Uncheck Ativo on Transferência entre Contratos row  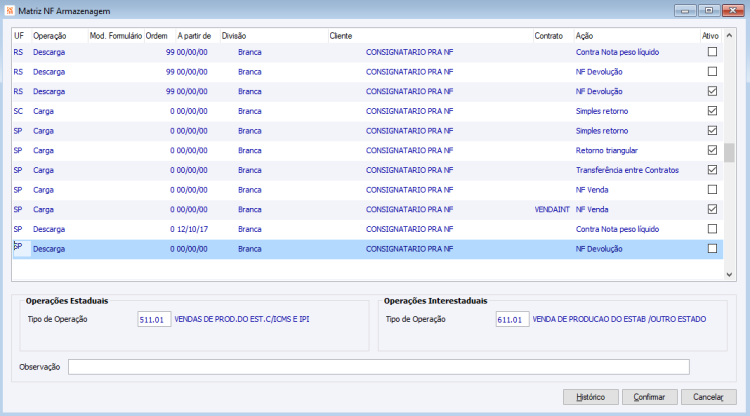pos(712,170)
